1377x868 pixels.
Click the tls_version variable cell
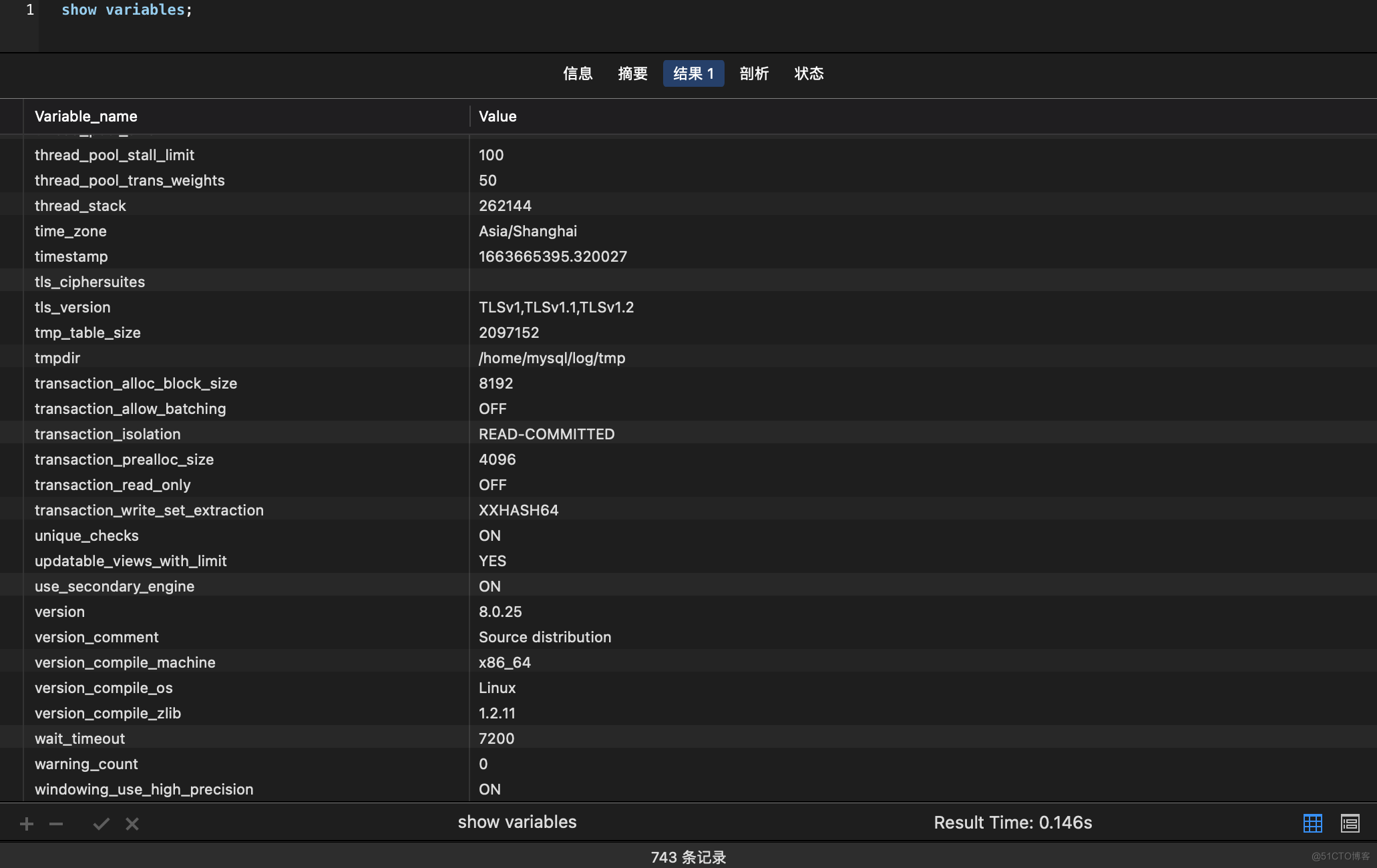click(x=73, y=307)
